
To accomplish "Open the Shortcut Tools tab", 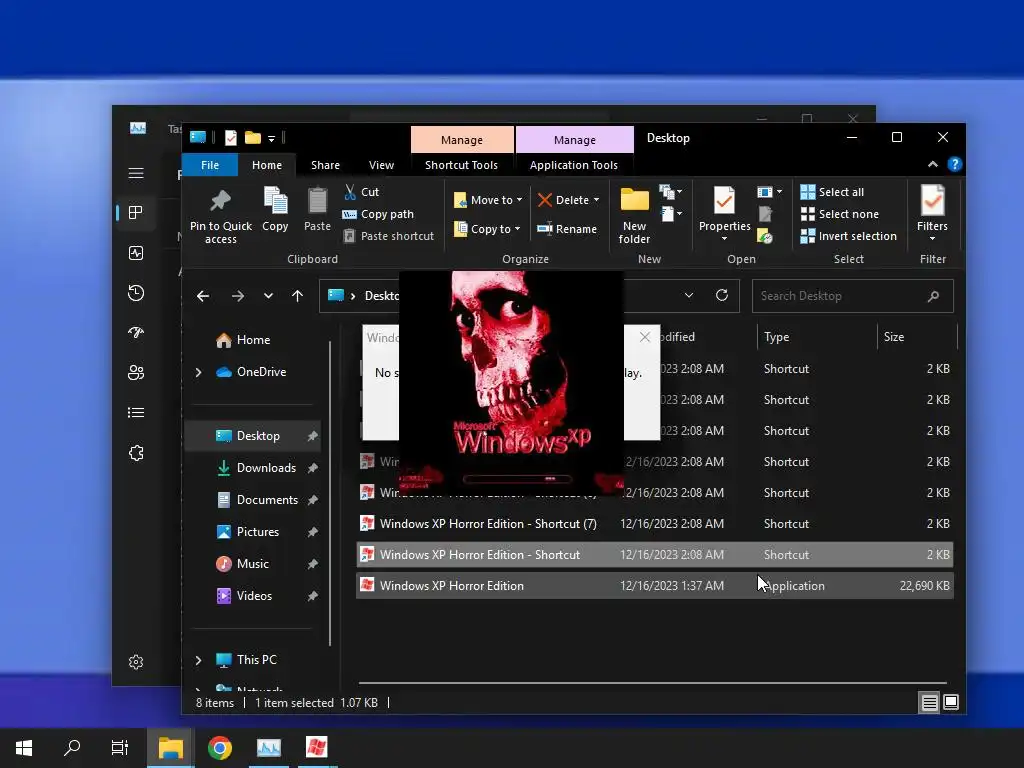I will (x=461, y=165).
